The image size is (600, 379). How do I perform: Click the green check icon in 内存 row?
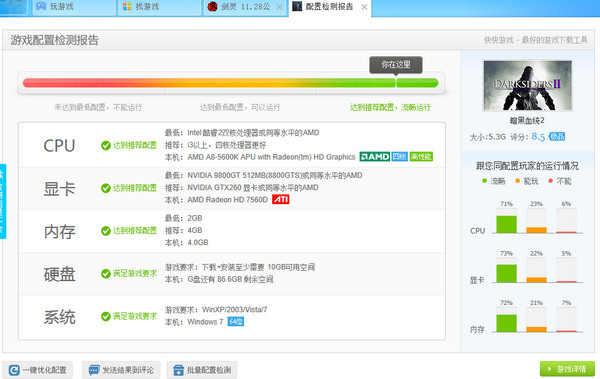[x=106, y=231]
